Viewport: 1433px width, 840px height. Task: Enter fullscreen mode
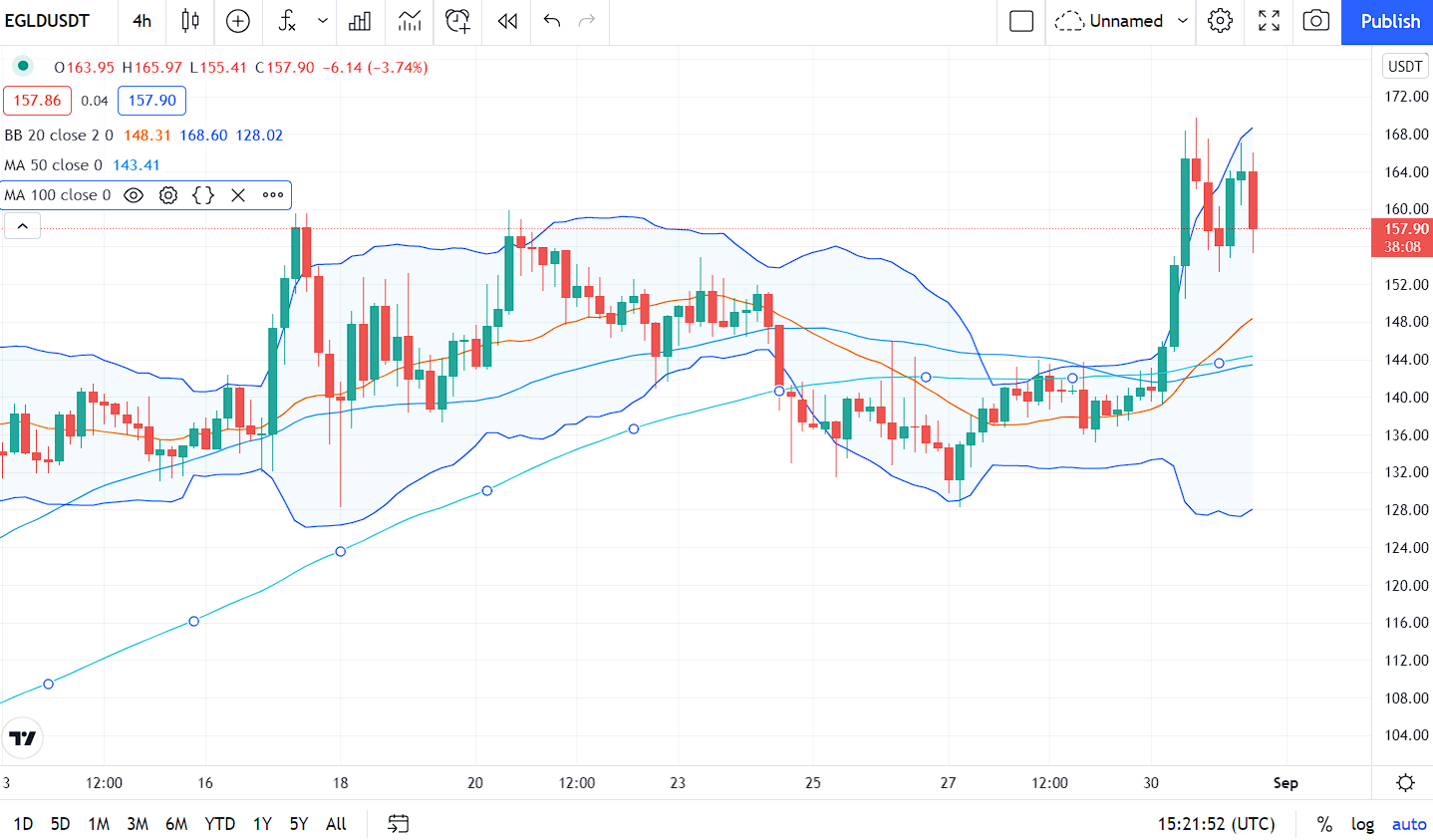(1269, 21)
